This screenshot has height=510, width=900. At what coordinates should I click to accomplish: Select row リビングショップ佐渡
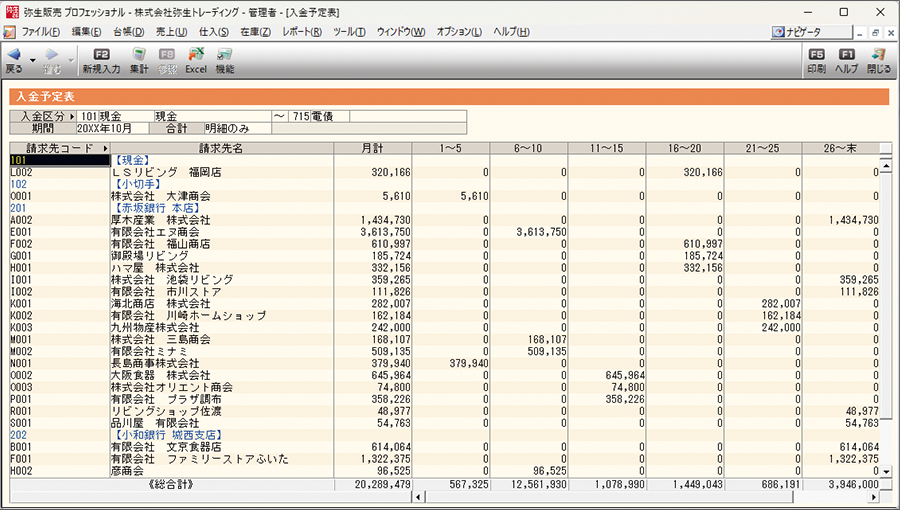point(444,411)
